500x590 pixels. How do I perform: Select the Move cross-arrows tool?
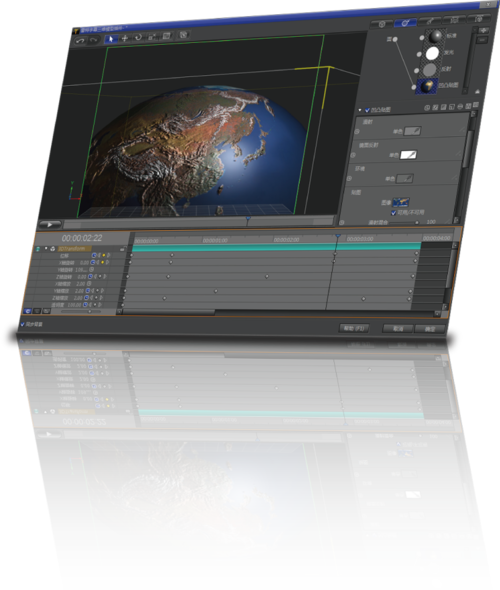pyautogui.click(x=125, y=38)
